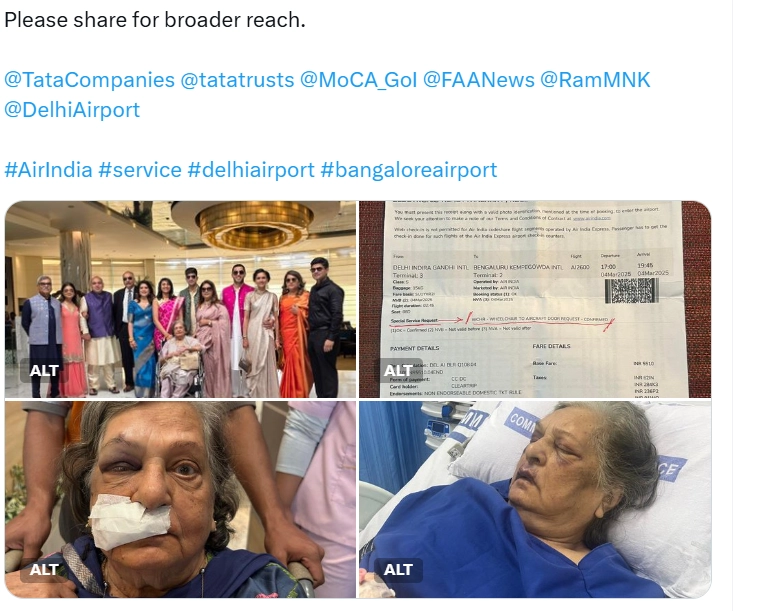The width and height of the screenshot is (762, 611).
Task: Open the photo of woman with bandaged nose
Action: pyautogui.click(x=180, y=500)
